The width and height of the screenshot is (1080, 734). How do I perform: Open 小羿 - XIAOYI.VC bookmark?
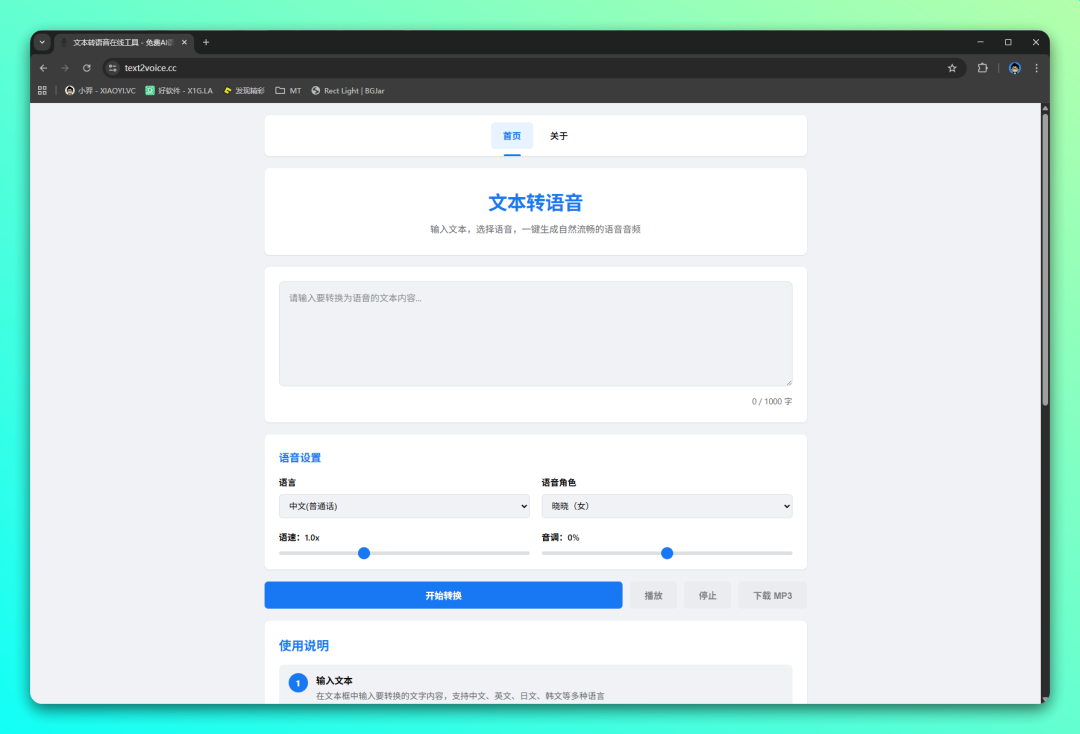click(101, 91)
